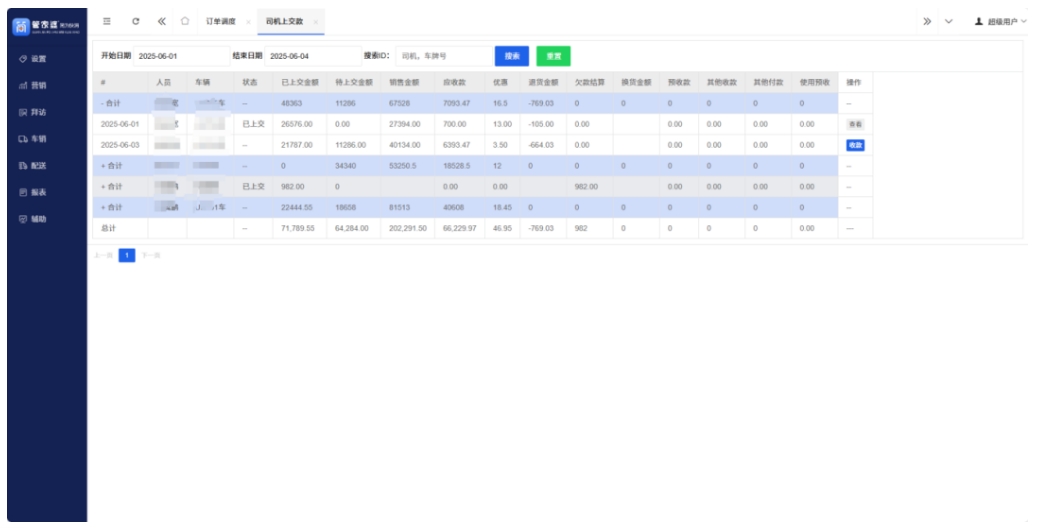The height and width of the screenshot is (528, 1059).
Task: Click the blue 搜索 button
Action: tap(512, 56)
